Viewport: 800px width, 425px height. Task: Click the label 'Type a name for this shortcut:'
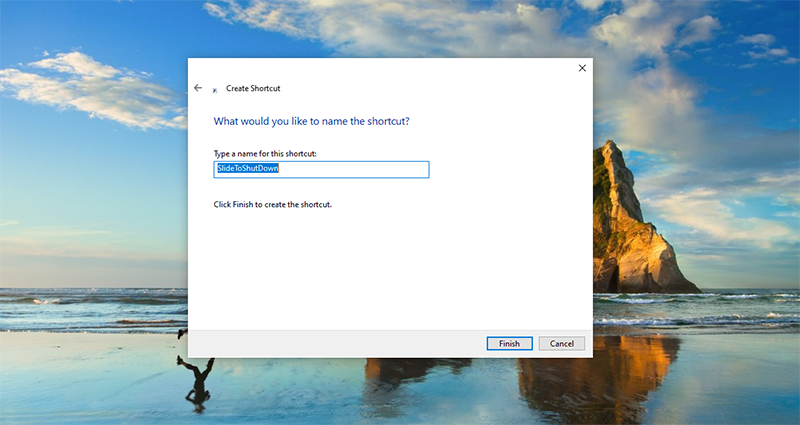tap(265, 154)
